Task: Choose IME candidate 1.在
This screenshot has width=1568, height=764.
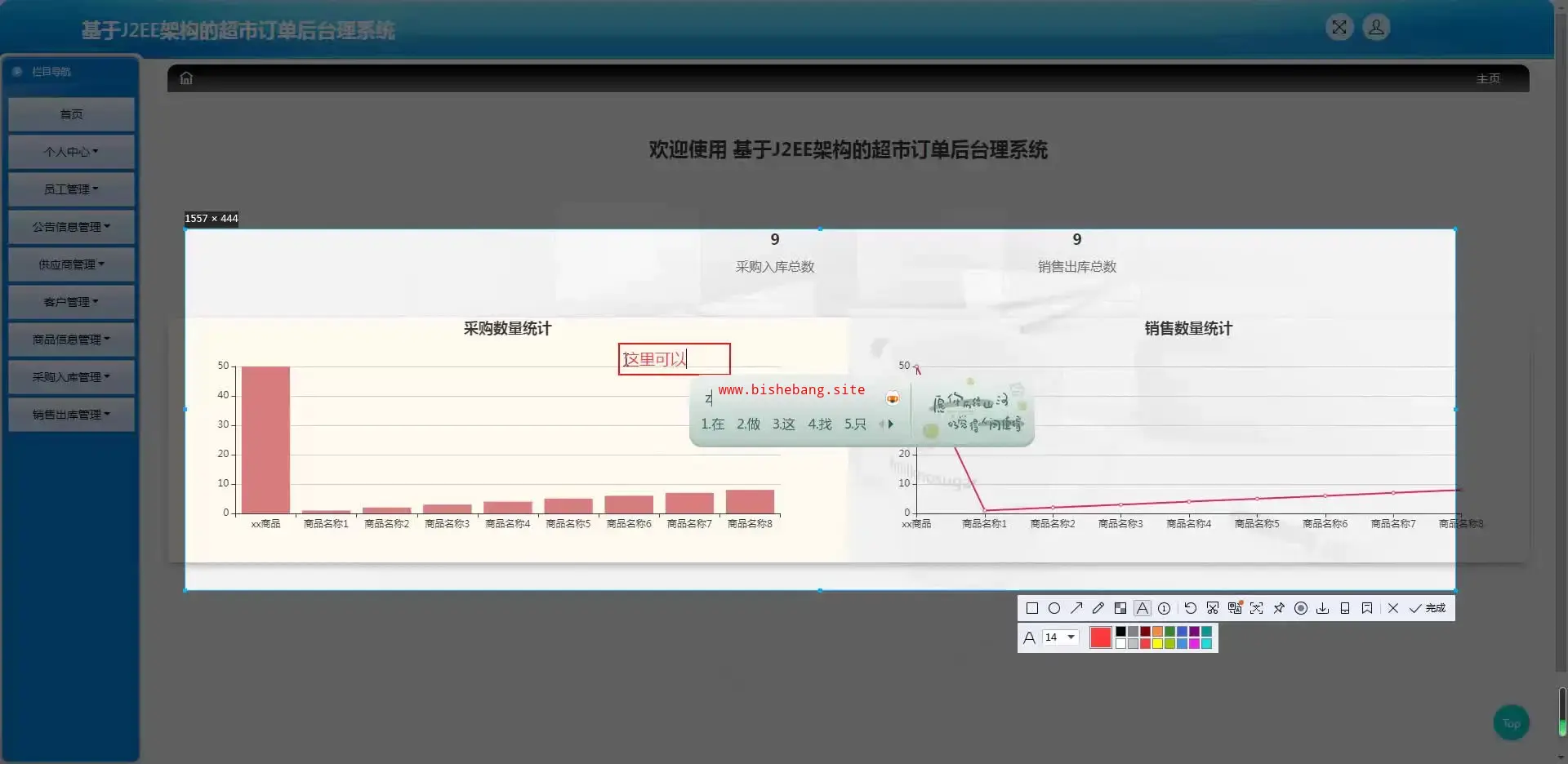Action: [x=713, y=424]
